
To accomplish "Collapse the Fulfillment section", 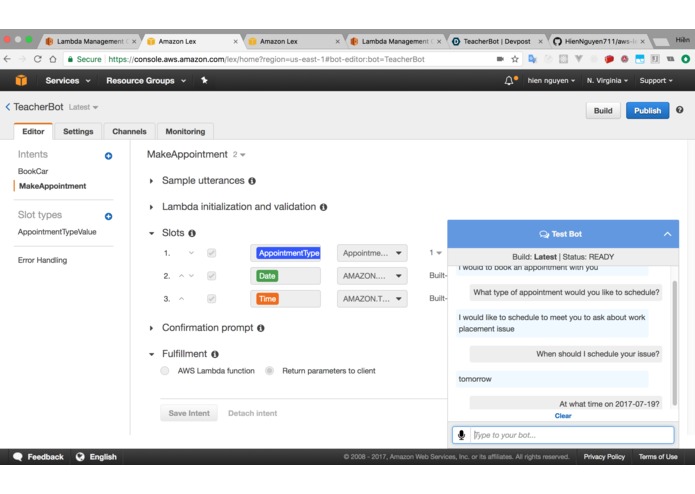I will [x=151, y=354].
